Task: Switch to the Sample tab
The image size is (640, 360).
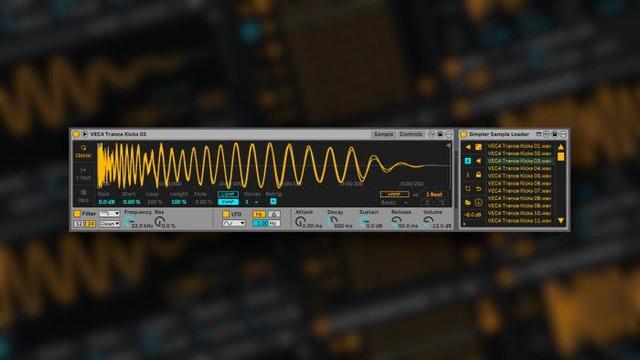Action: (x=383, y=134)
